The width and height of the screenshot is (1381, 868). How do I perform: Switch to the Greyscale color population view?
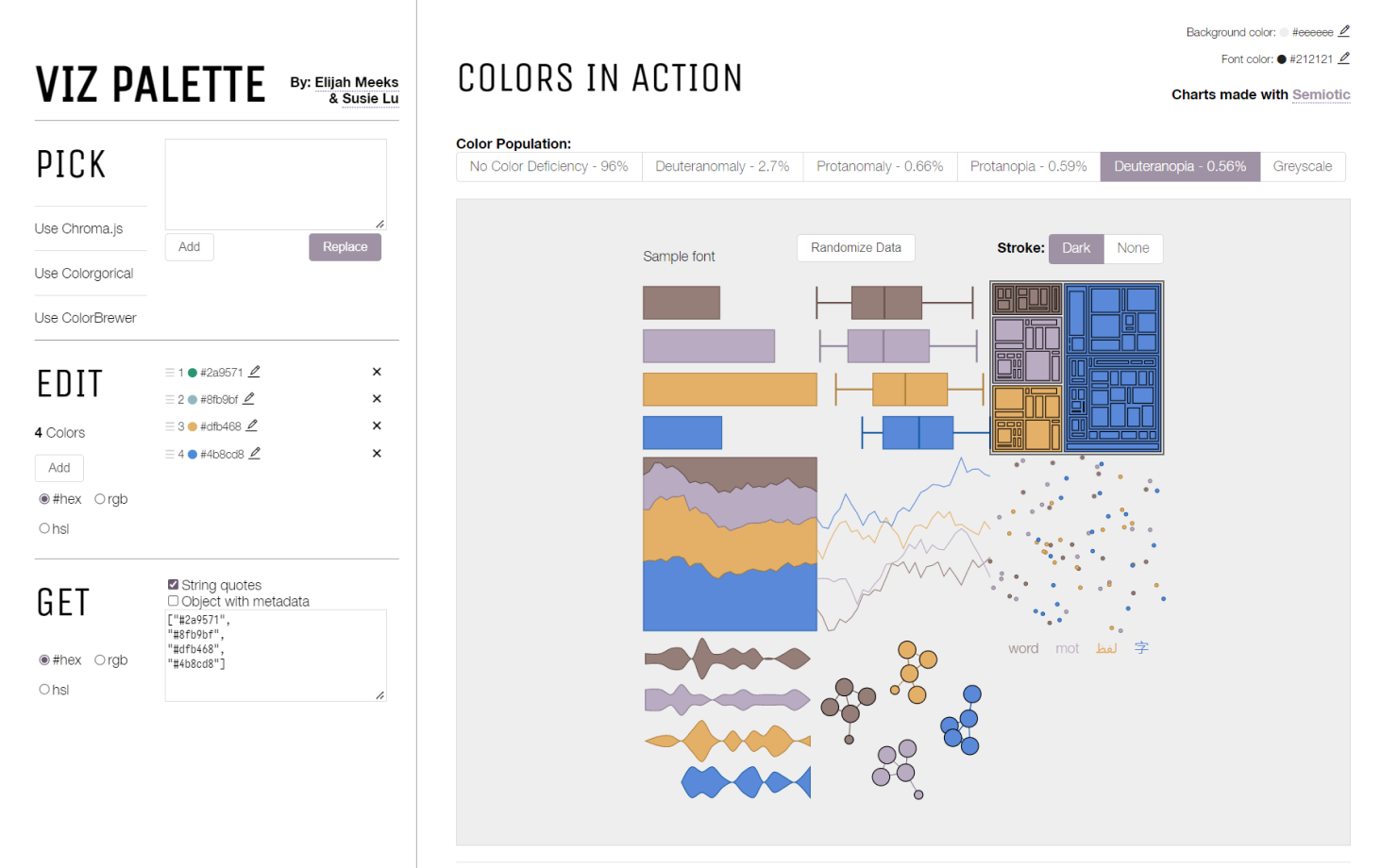pos(1303,166)
